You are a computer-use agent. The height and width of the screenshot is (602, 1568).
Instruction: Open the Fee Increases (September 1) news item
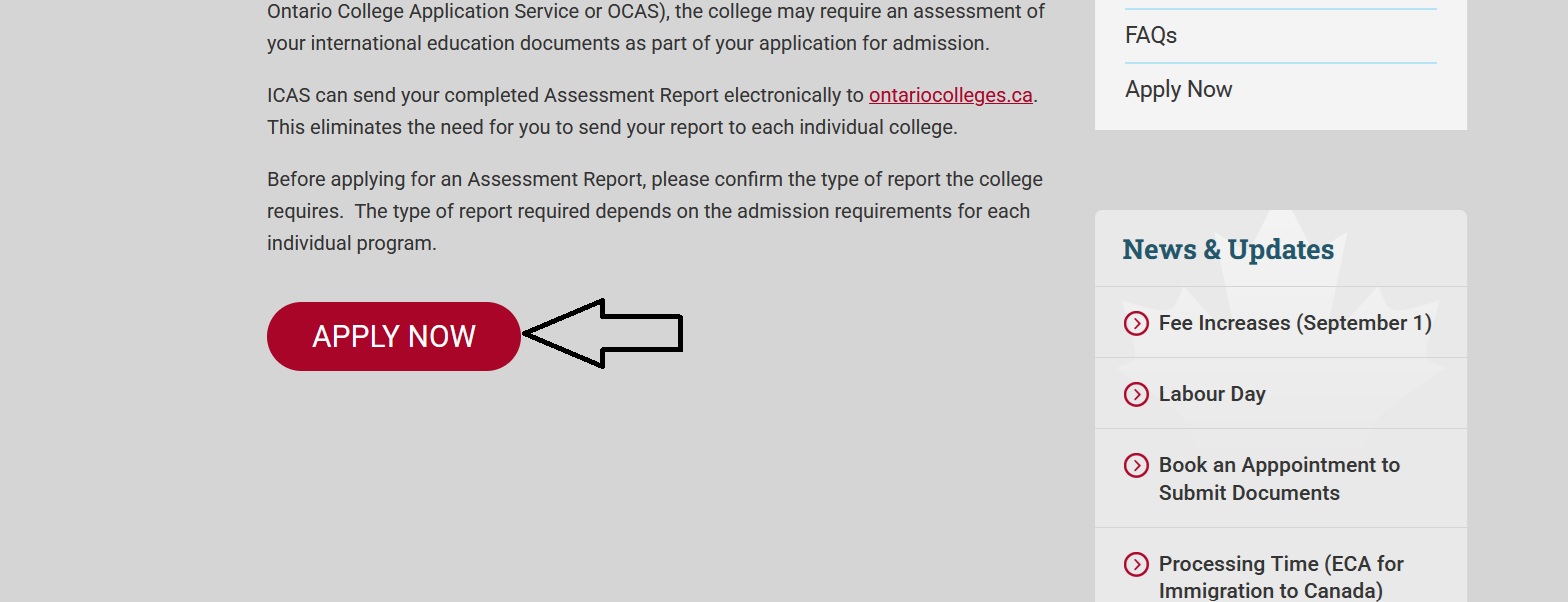coord(1295,323)
